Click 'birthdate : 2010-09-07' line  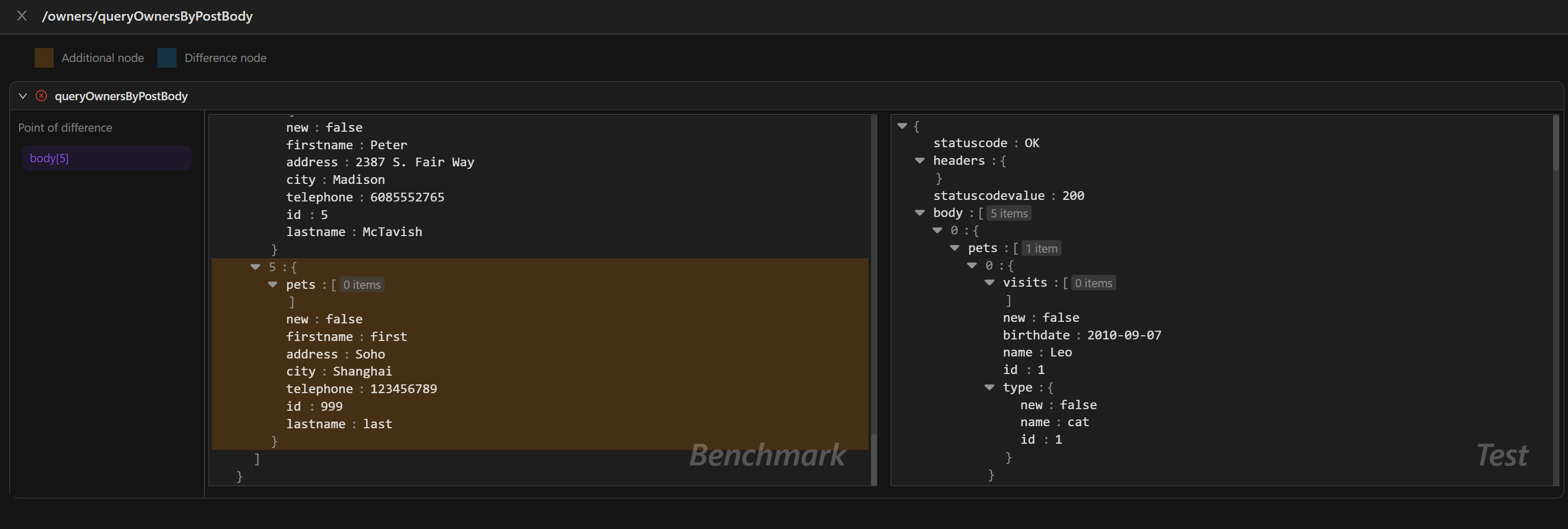click(x=1082, y=335)
